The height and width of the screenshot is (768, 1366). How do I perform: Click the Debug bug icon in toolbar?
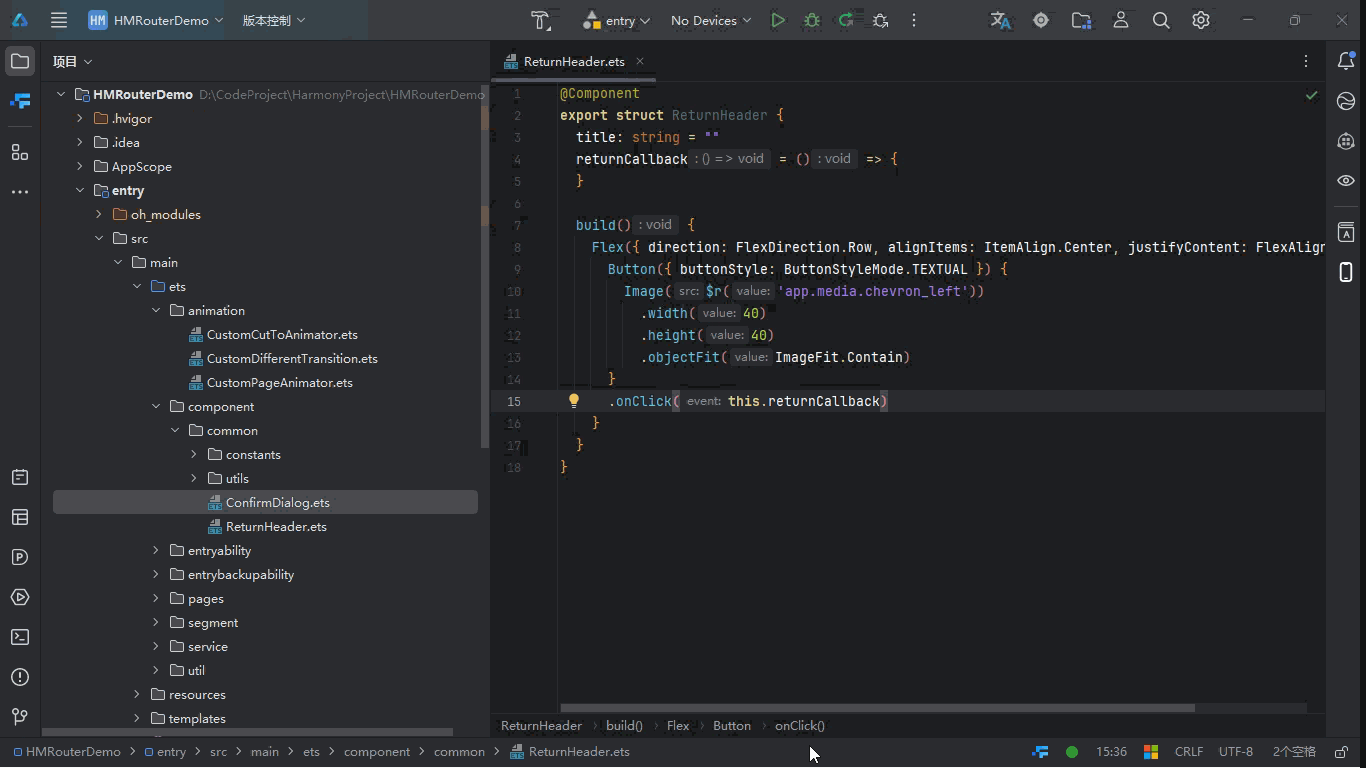(x=812, y=20)
